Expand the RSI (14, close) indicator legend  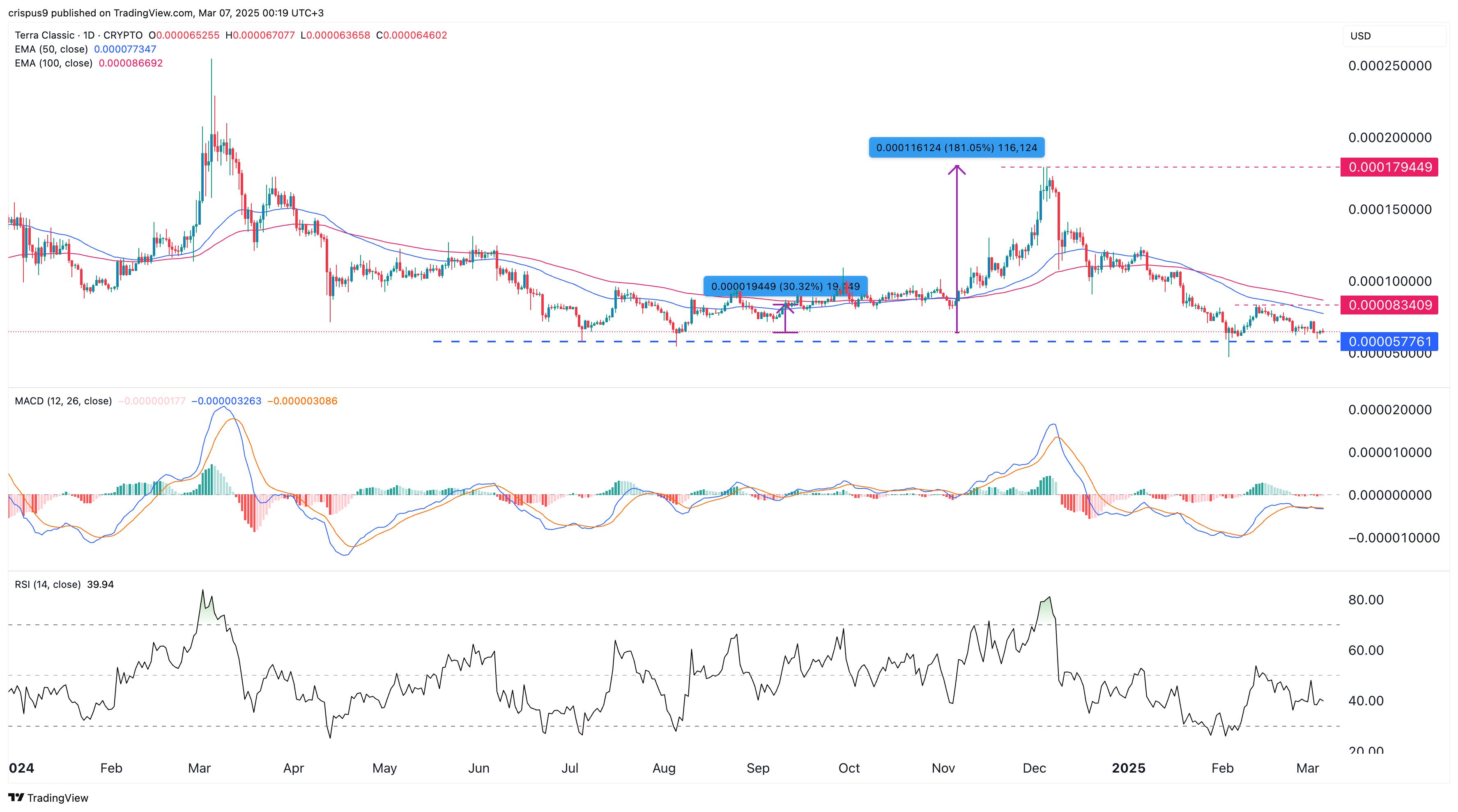click(x=48, y=585)
